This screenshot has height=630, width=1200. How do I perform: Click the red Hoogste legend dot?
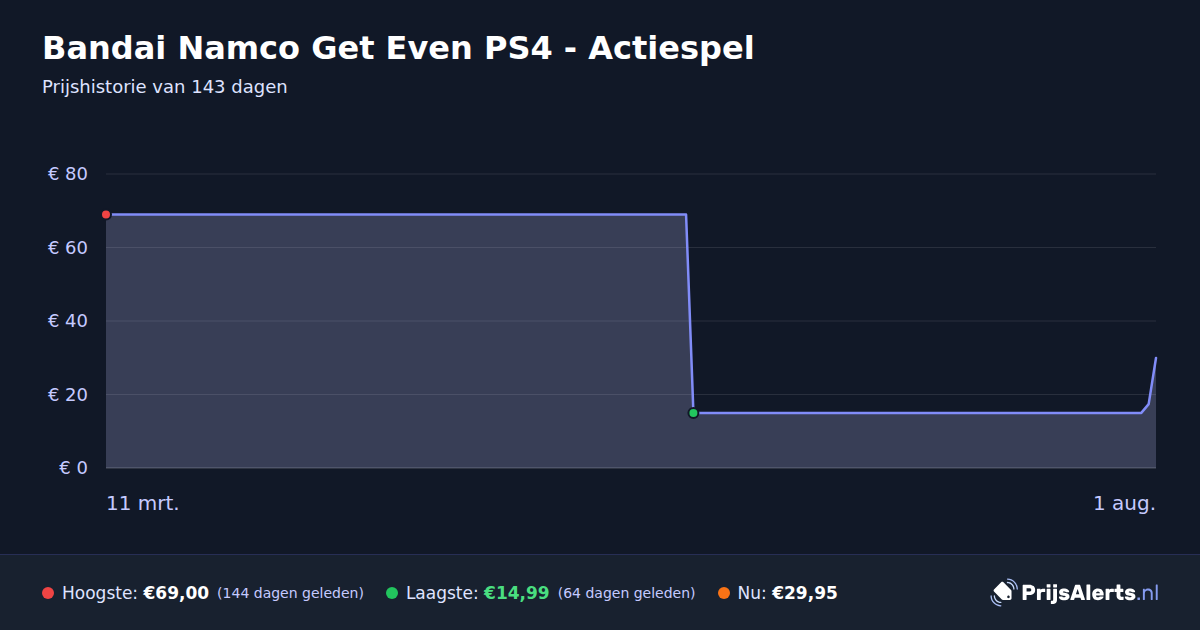[48, 593]
